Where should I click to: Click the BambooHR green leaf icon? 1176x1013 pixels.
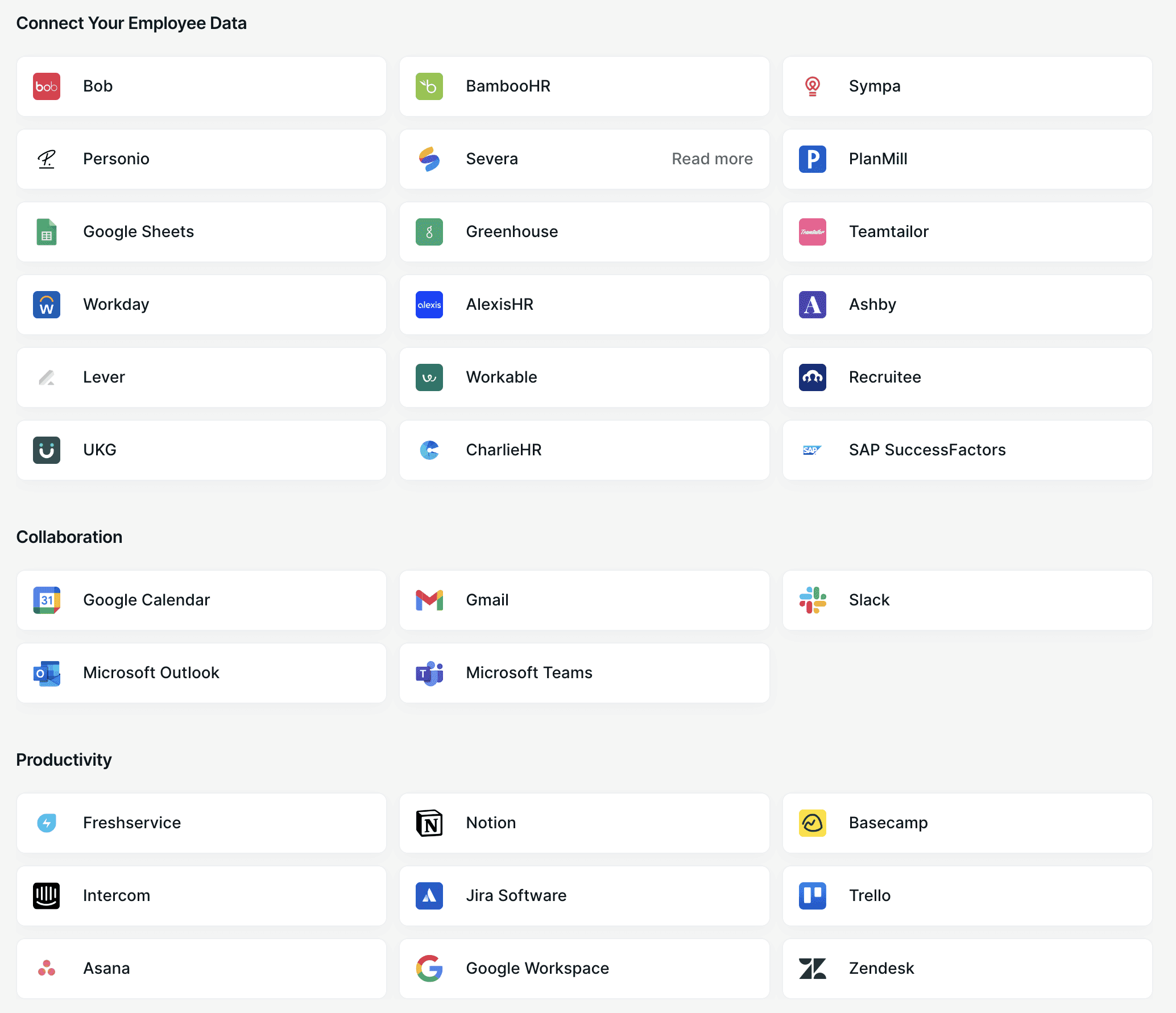click(429, 86)
